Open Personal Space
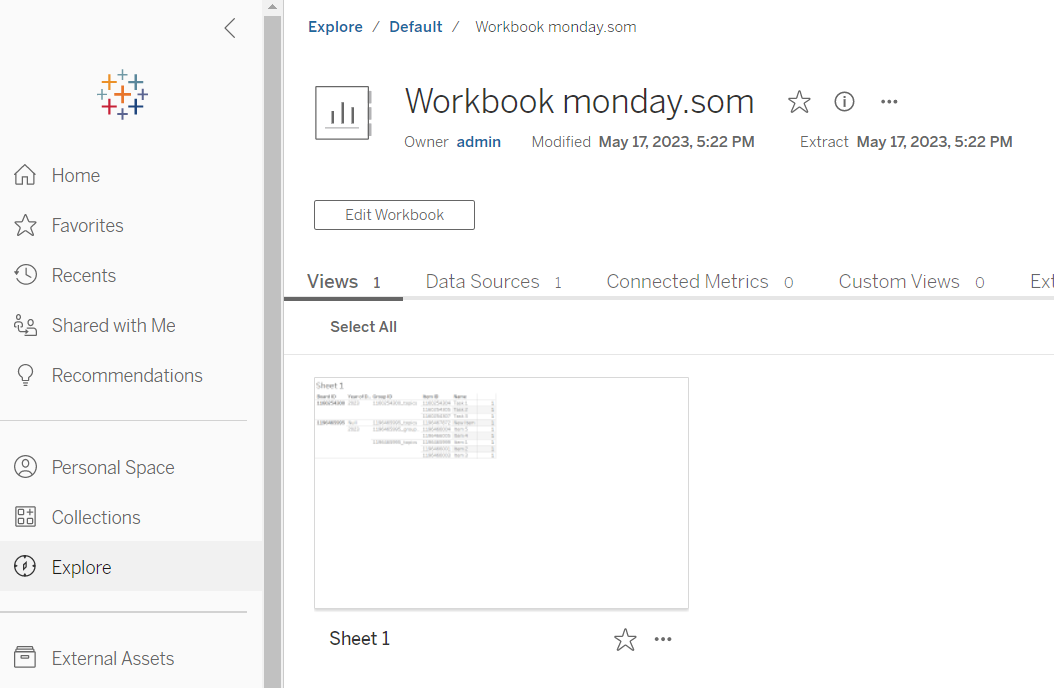 [112, 467]
